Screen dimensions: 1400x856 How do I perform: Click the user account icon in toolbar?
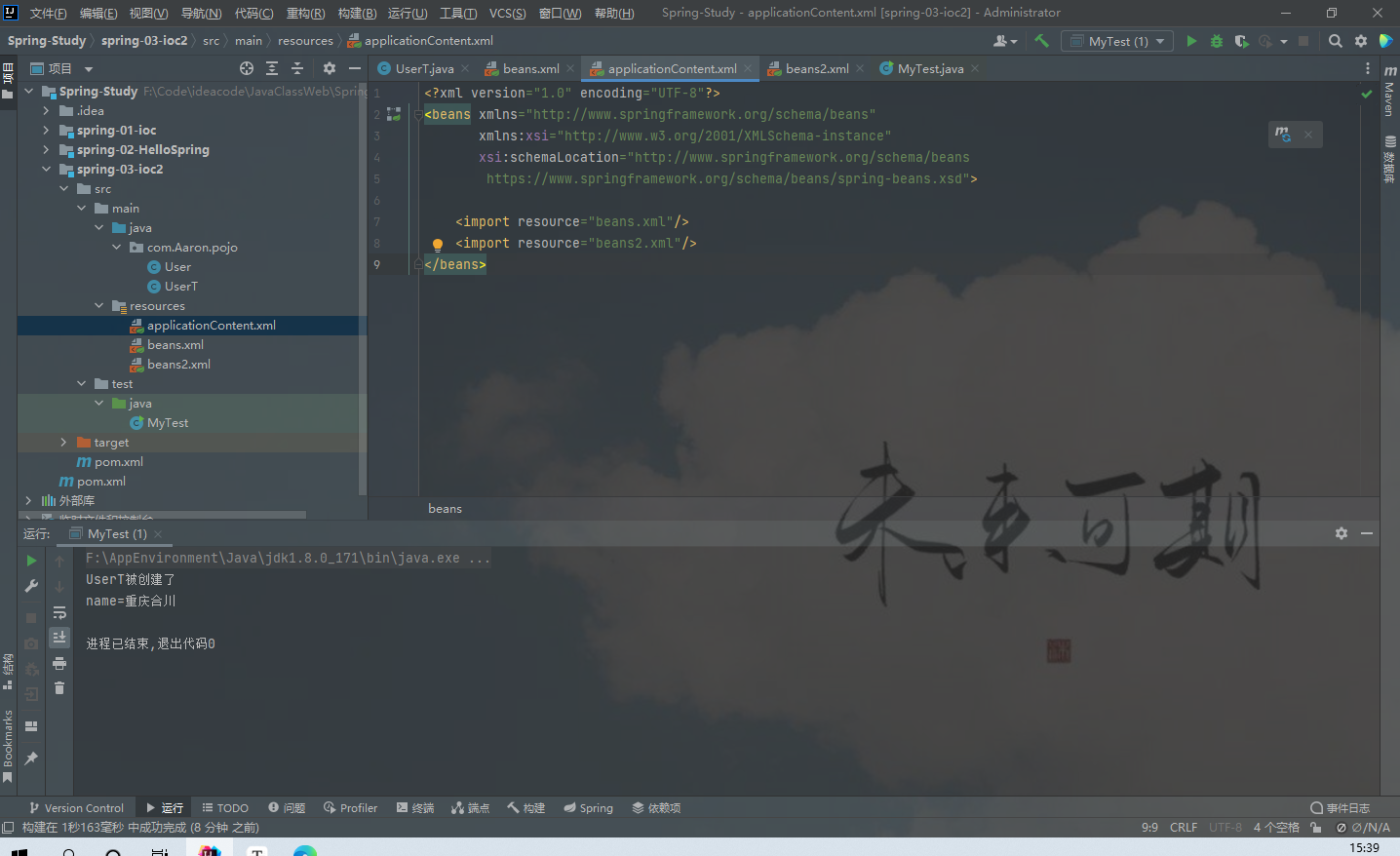[1004, 41]
